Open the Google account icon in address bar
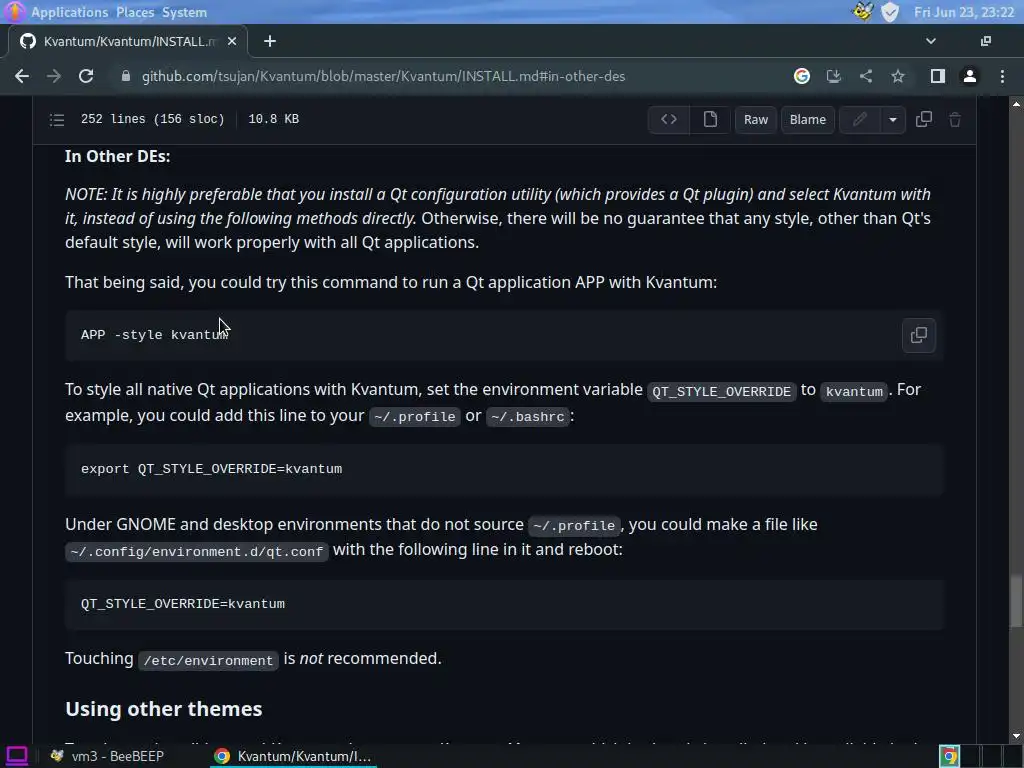Image resolution: width=1024 pixels, height=768 pixels. tap(802, 76)
